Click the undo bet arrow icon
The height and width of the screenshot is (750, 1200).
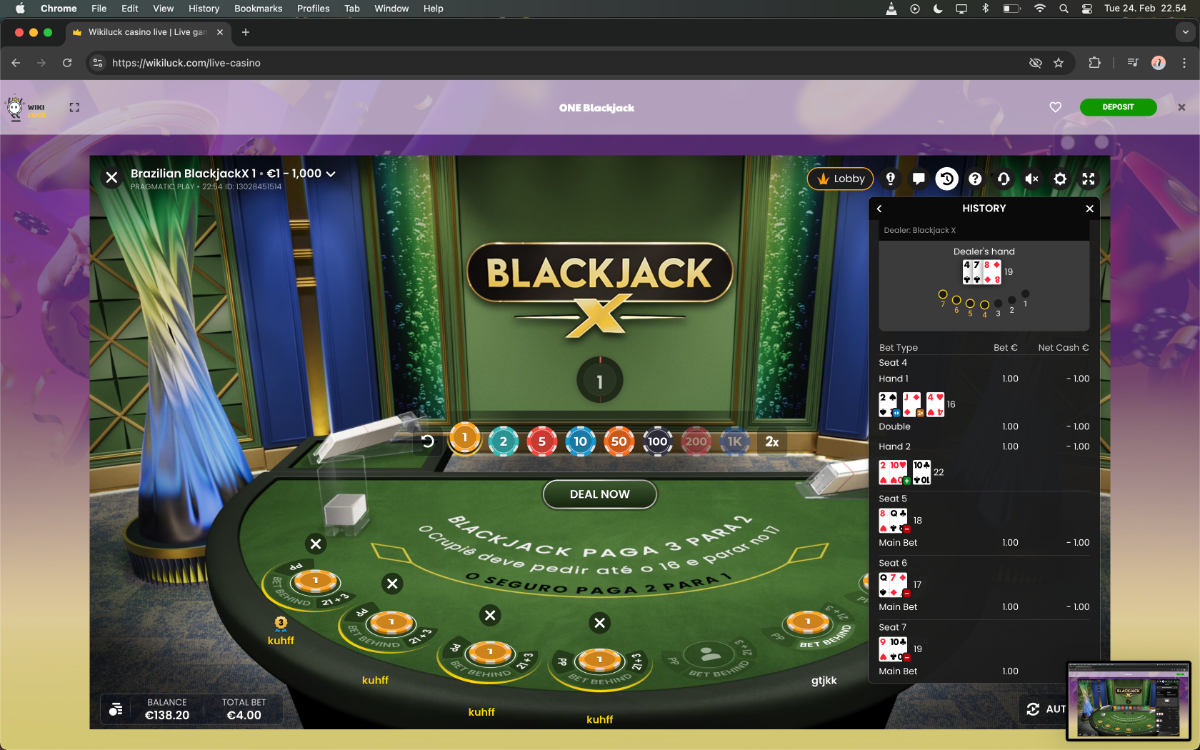coord(428,441)
